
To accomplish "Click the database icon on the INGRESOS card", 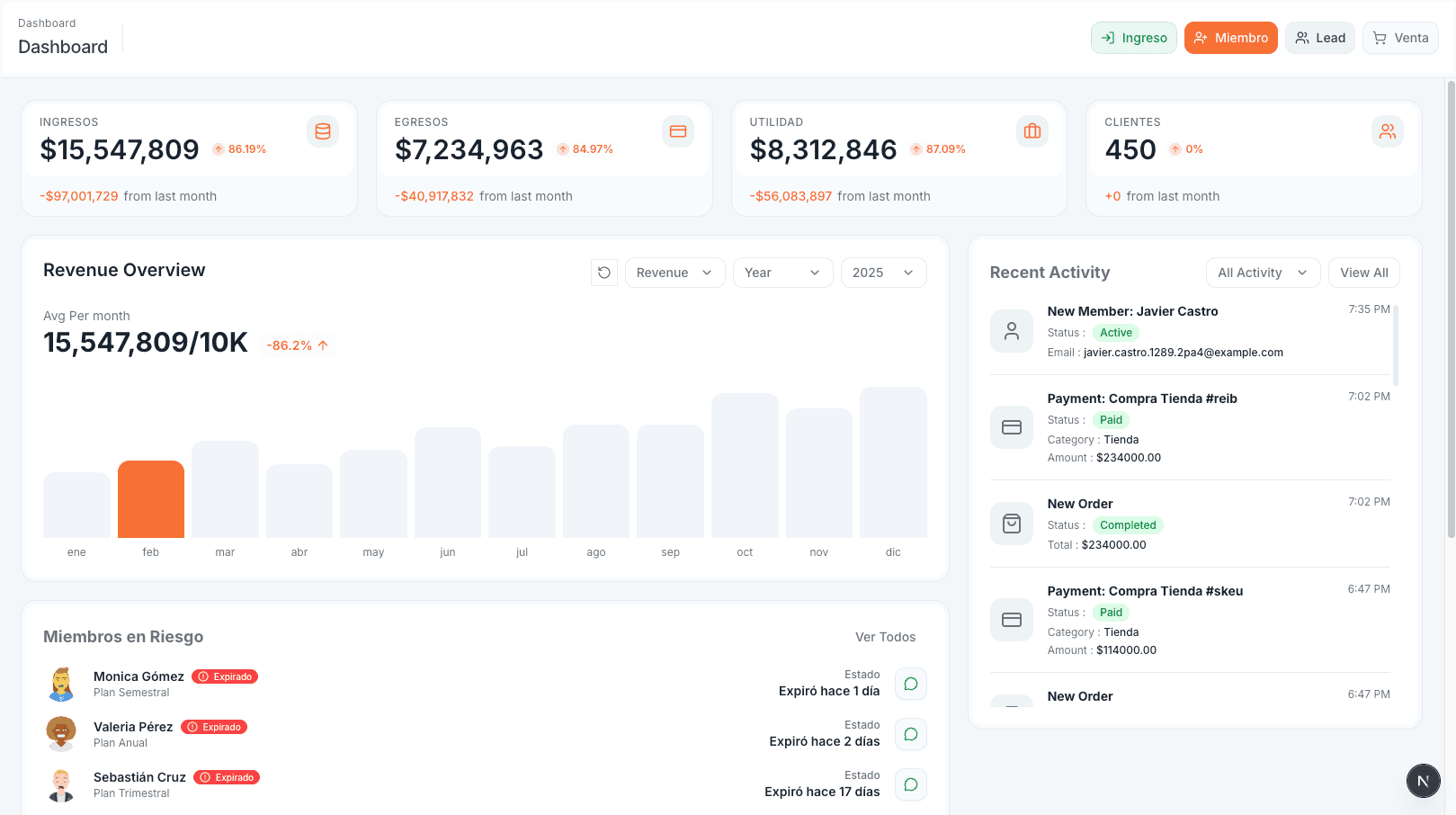I will (x=322, y=130).
